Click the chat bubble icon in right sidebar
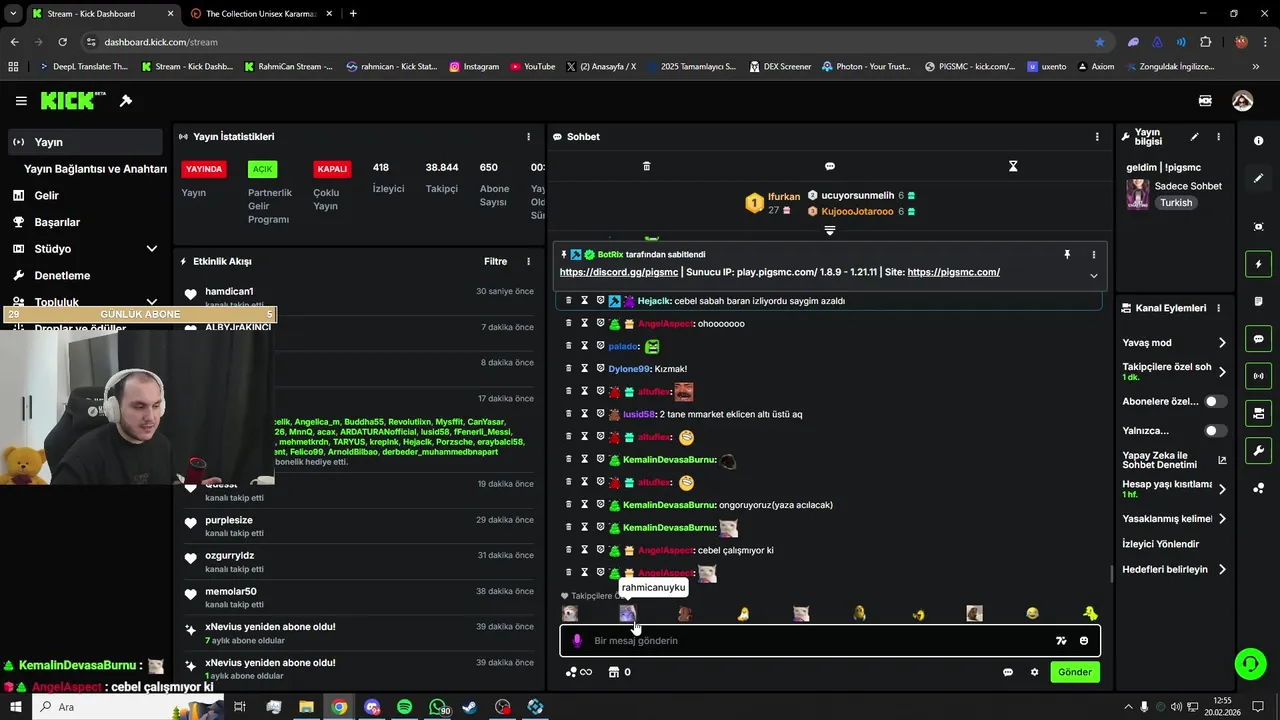This screenshot has width=1280, height=720. point(1258,339)
